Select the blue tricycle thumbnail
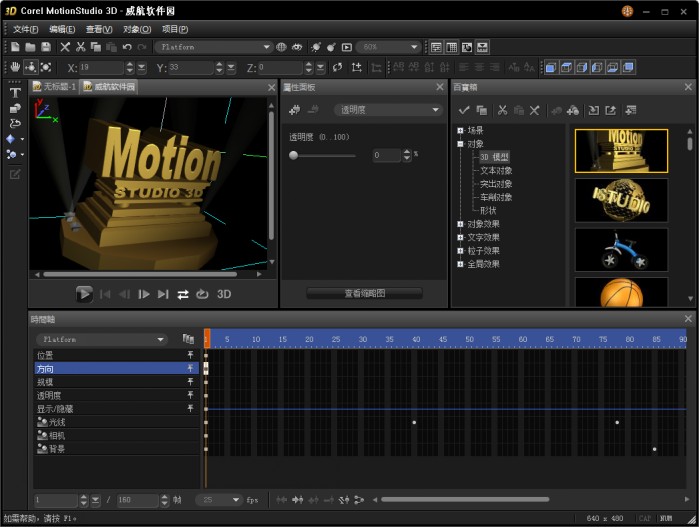This screenshot has width=699, height=527. 621,250
